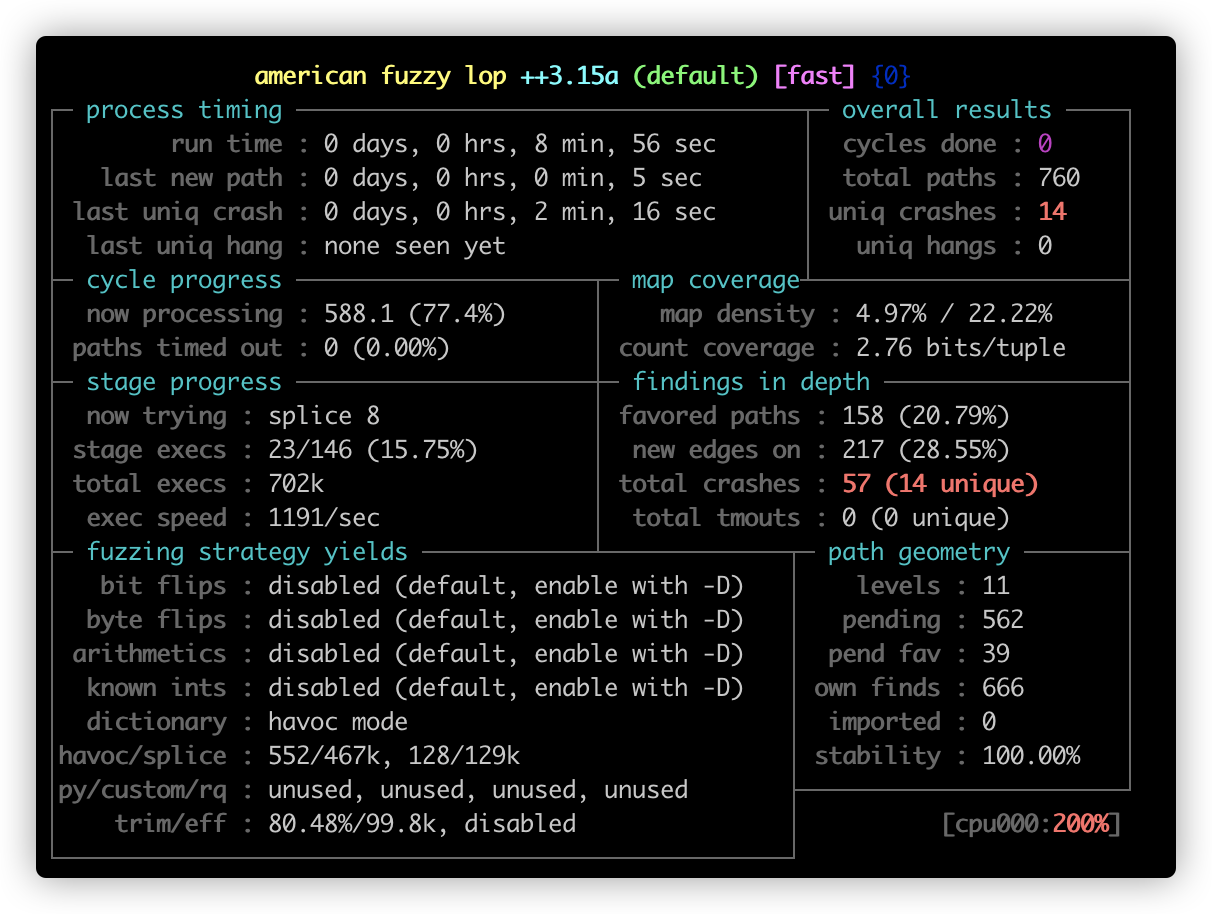Click havoc/splice value '552/467k, 128/129k'
Screen dimensions: 1212x914
[x=395, y=756]
